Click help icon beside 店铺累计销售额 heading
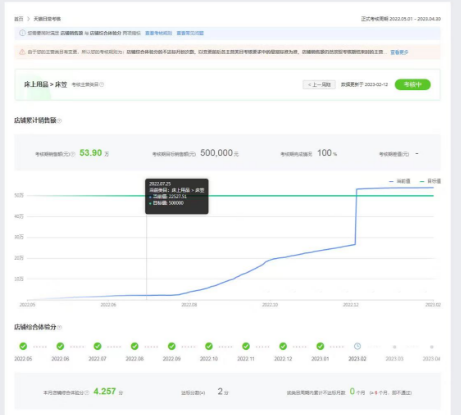Viewport: 461px width, 415px height. click(59, 121)
